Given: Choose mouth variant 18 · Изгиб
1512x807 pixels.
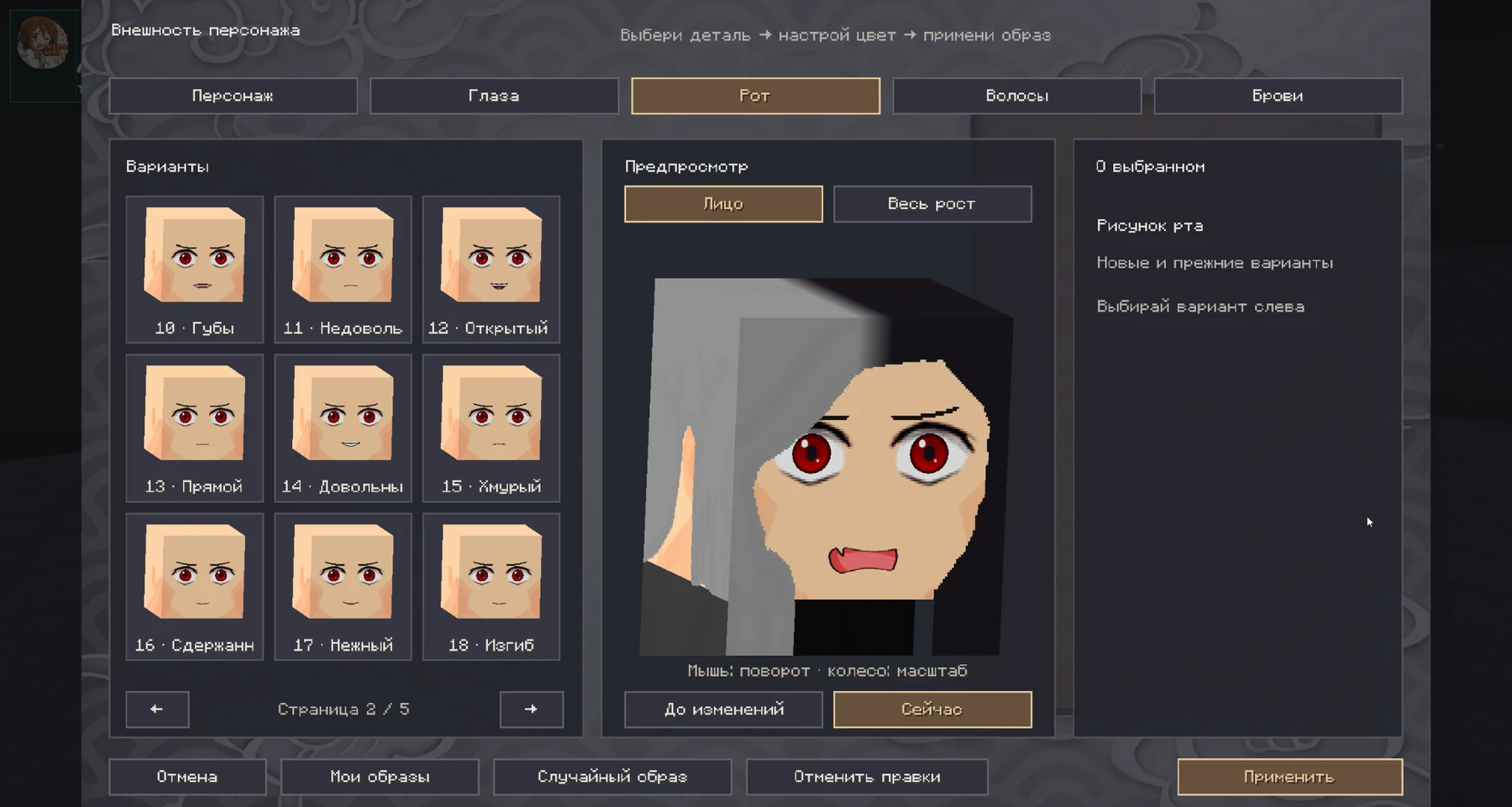Looking at the screenshot, I should (491, 587).
